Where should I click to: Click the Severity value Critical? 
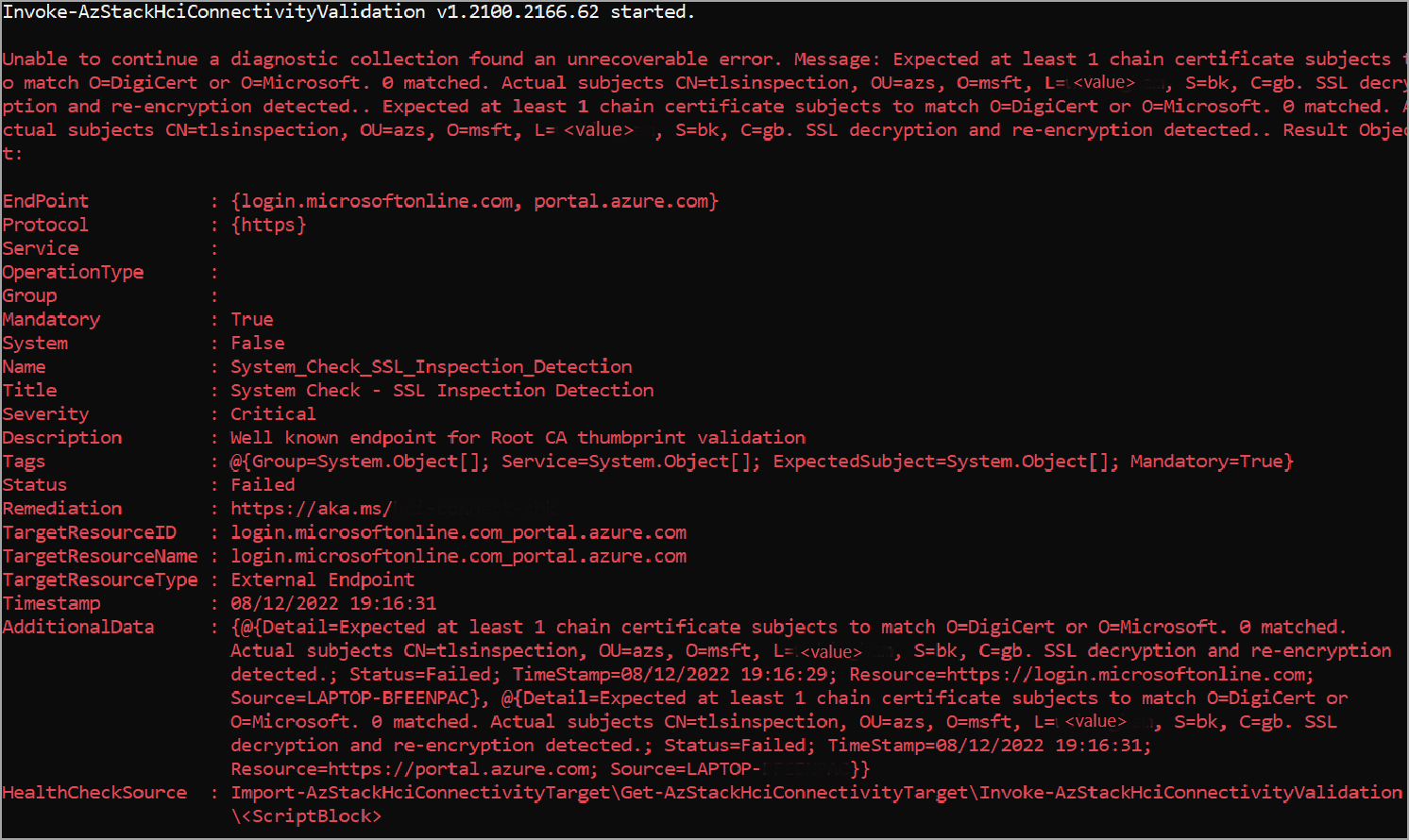coord(274,413)
